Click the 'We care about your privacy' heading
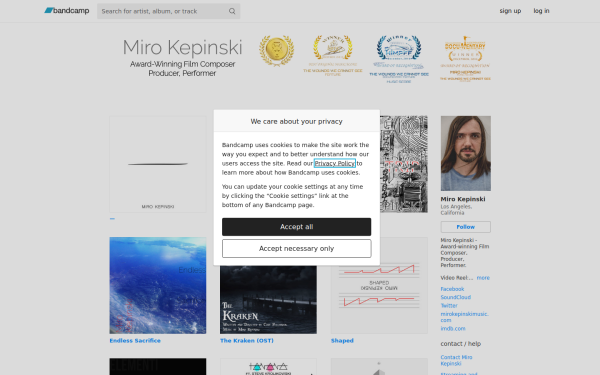Image resolution: width=600 pixels, height=375 pixels. point(297,121)
